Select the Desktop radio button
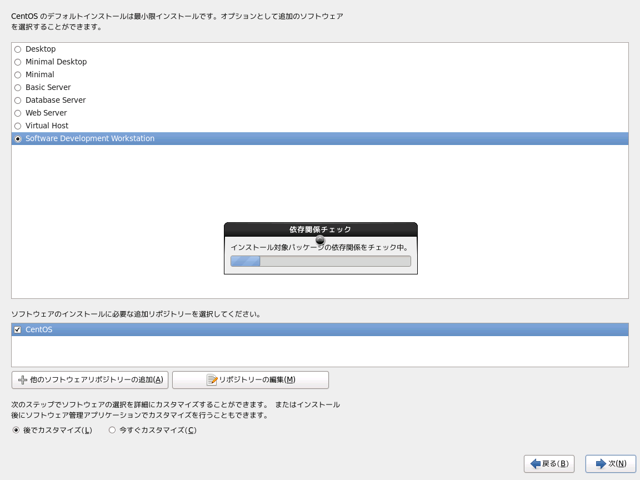The height and width of the screenshot is (480, 640). 18,49
